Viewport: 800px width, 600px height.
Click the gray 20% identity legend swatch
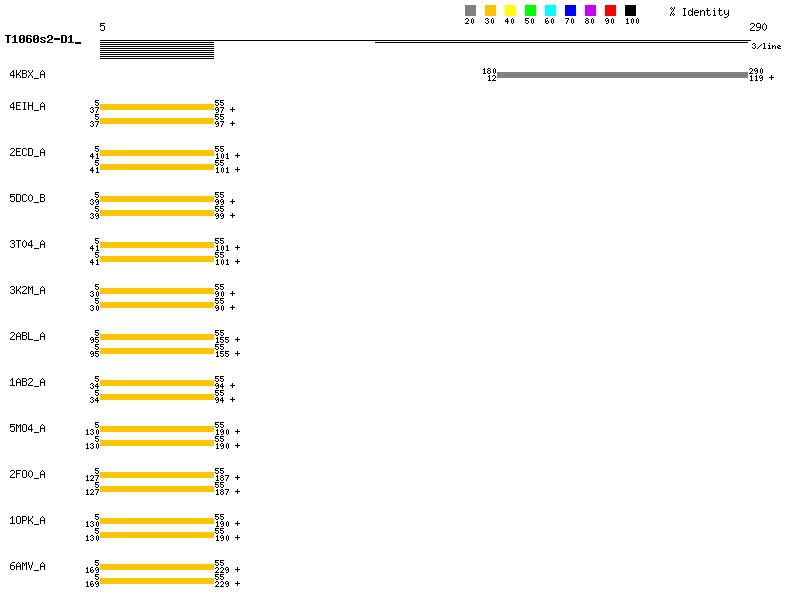click(x=470, y=11)
